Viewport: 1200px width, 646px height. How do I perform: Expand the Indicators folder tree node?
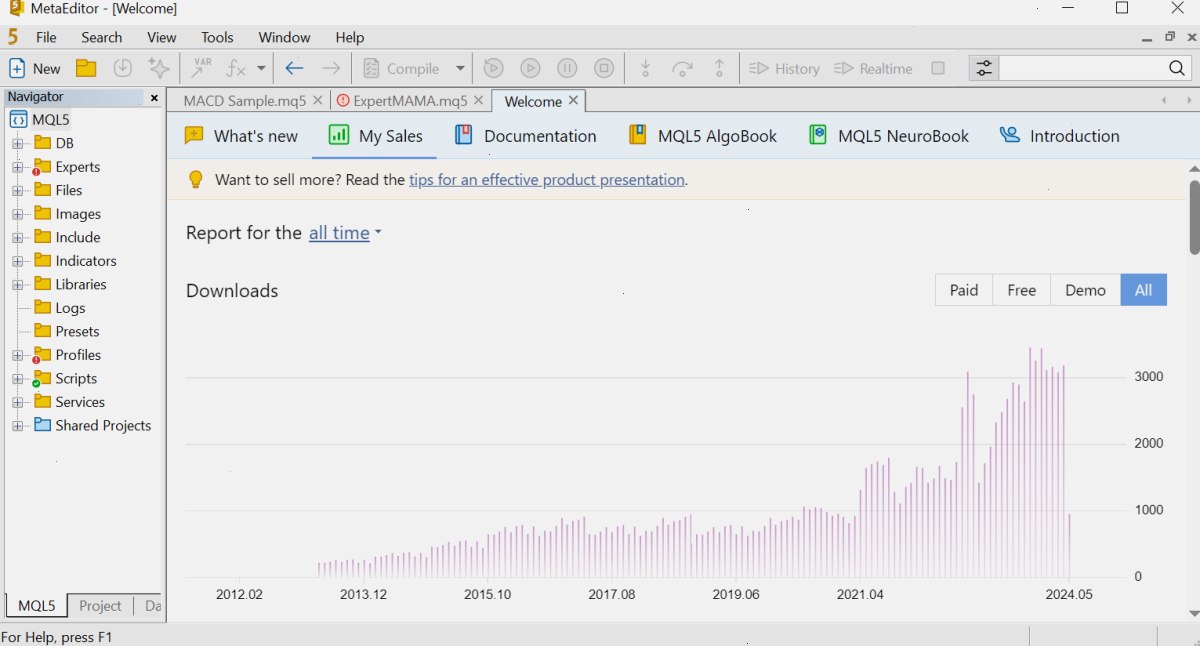[x=17, y=261]
